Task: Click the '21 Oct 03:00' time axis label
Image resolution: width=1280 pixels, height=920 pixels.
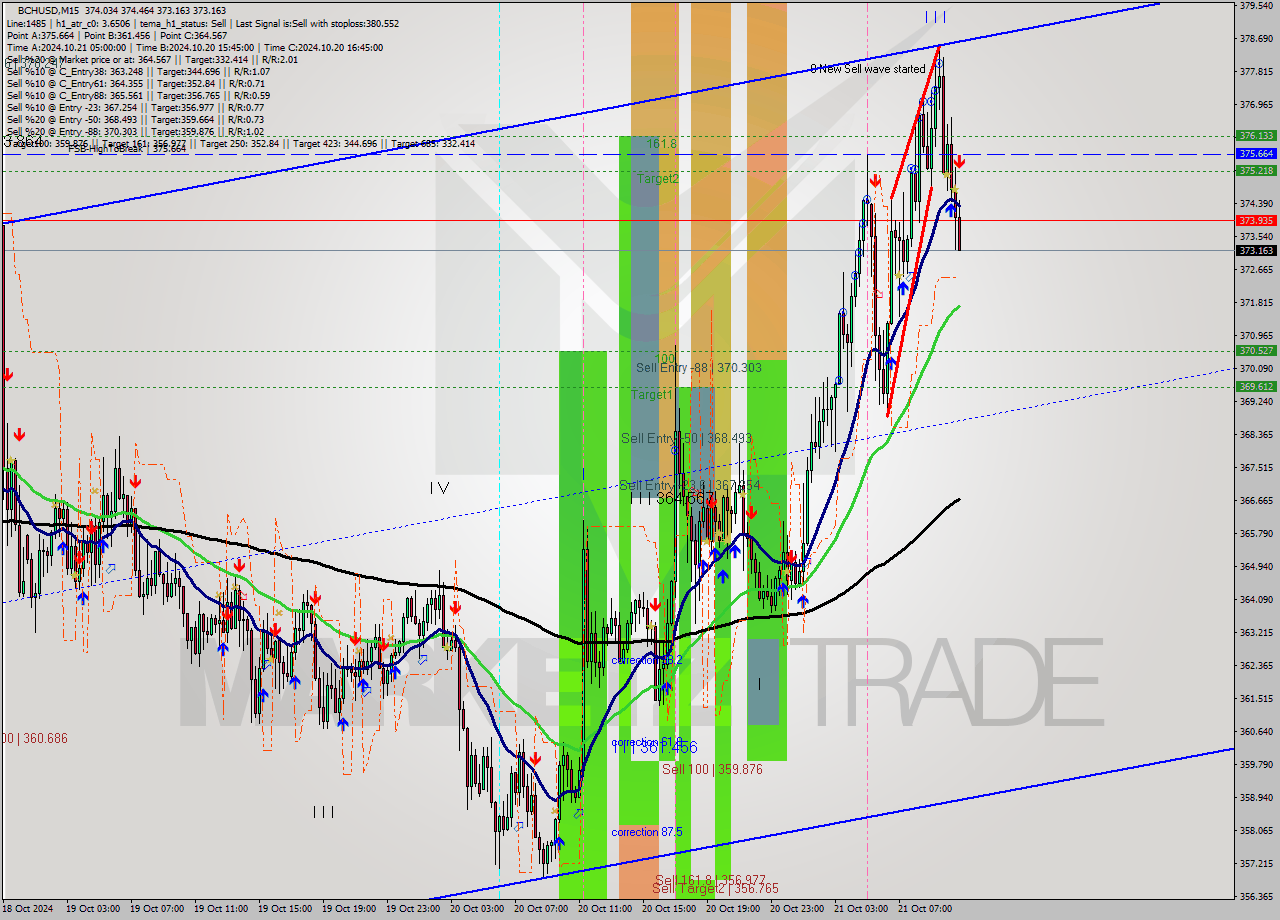Action: coord(861,909)
